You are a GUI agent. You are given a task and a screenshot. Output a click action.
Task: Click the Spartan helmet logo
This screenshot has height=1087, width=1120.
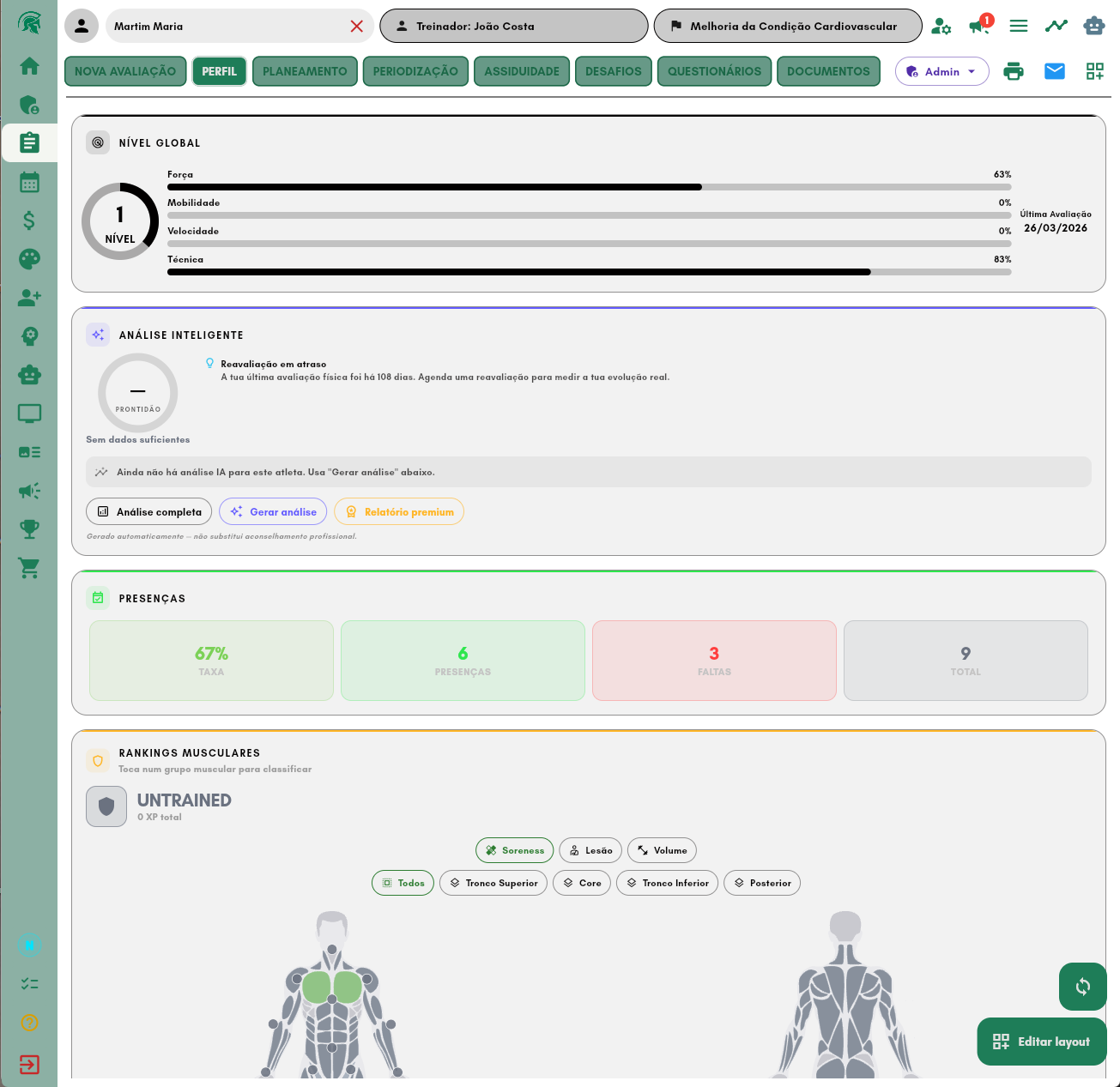tap(29, 23)
